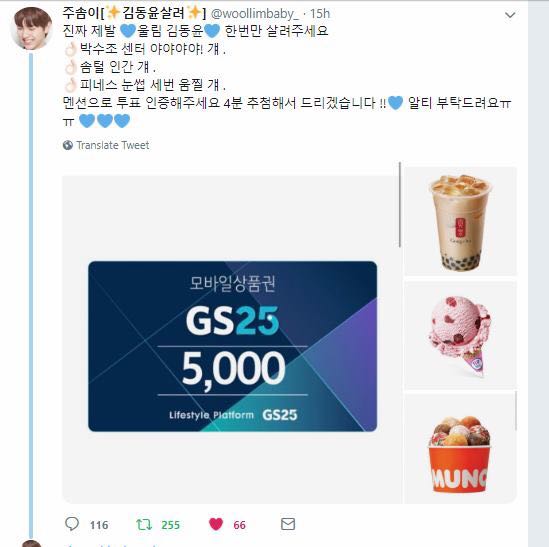The width and height of the screenshot is (549, 547).
Task: Open the GS25 5,000 voucher image
Action: (x=231, y=339)
